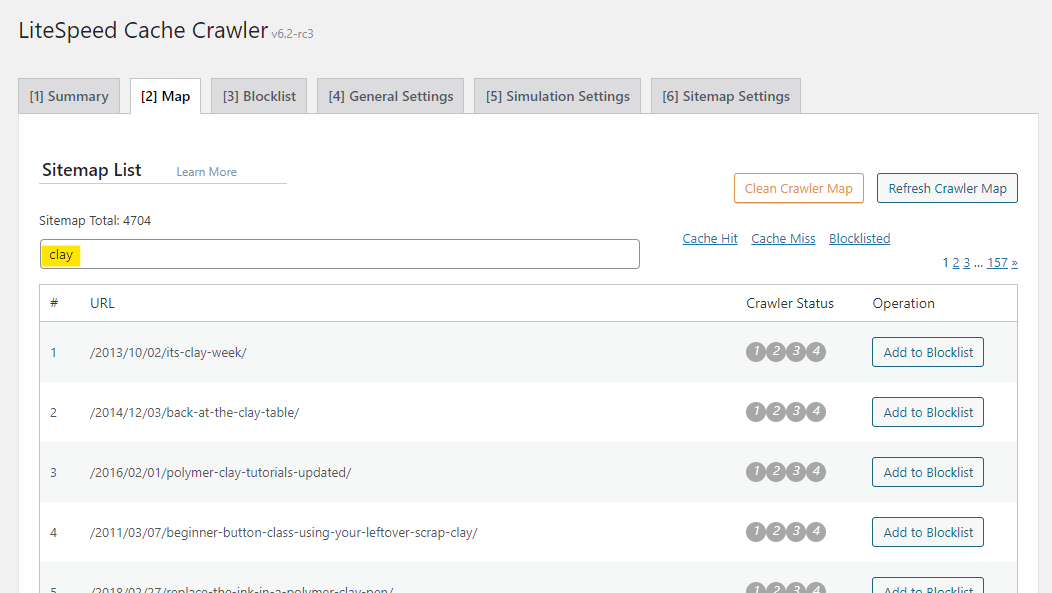Viewport: 1052px width, 593px height.
Task: Go to pagination page 2
Action: coord(956,263)
